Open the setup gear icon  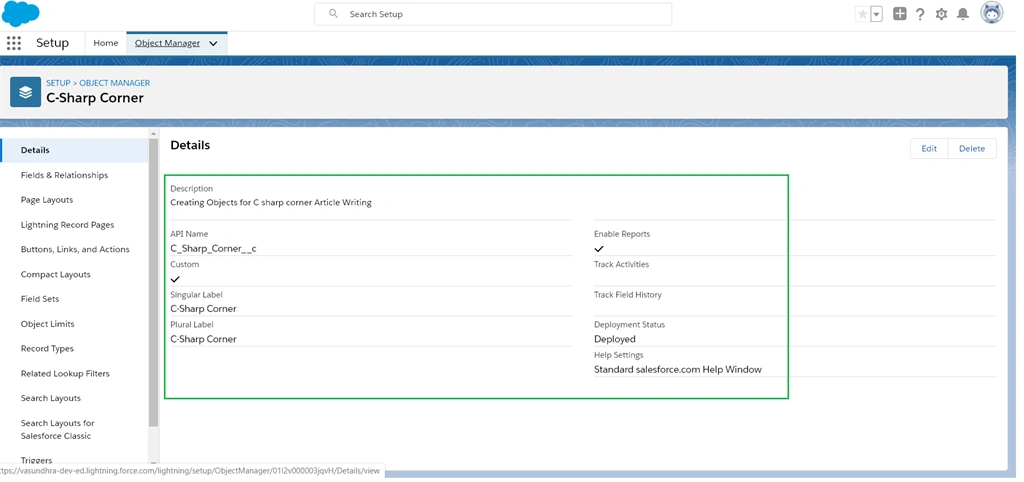[x=941, y=14]
